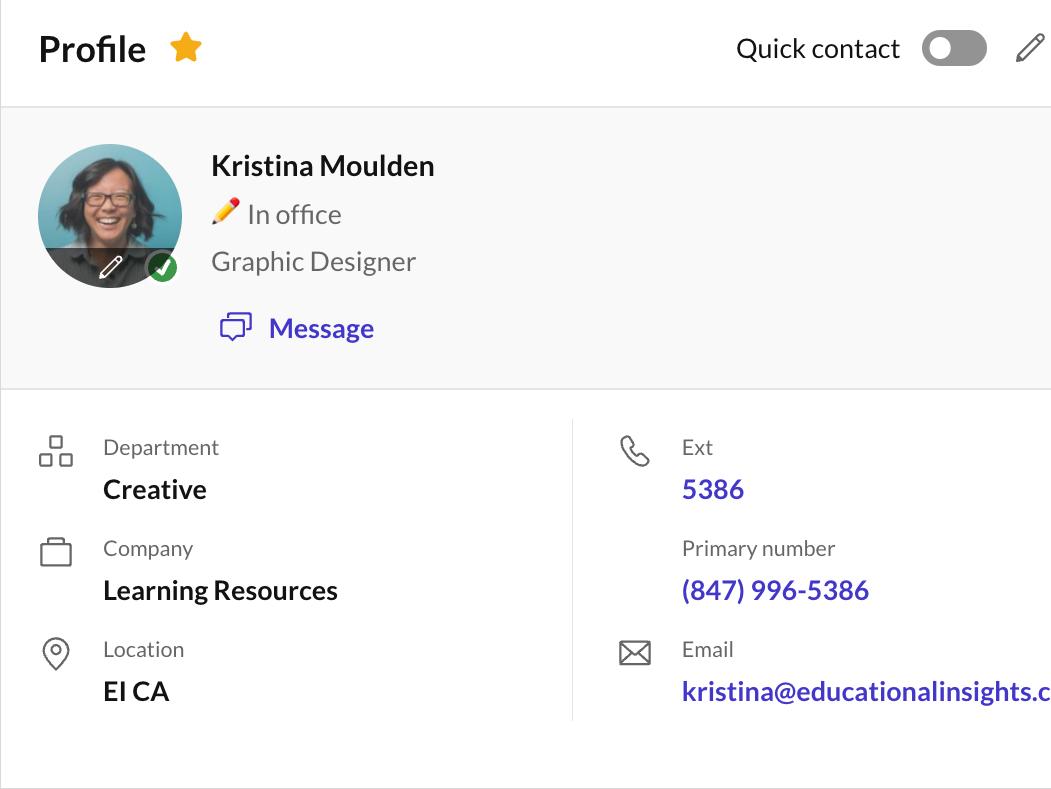Image resolution: width=1051 pixels, height=789 pixels.
Task: Click the Message chat bubbles icon
Action: click(236, 328)
